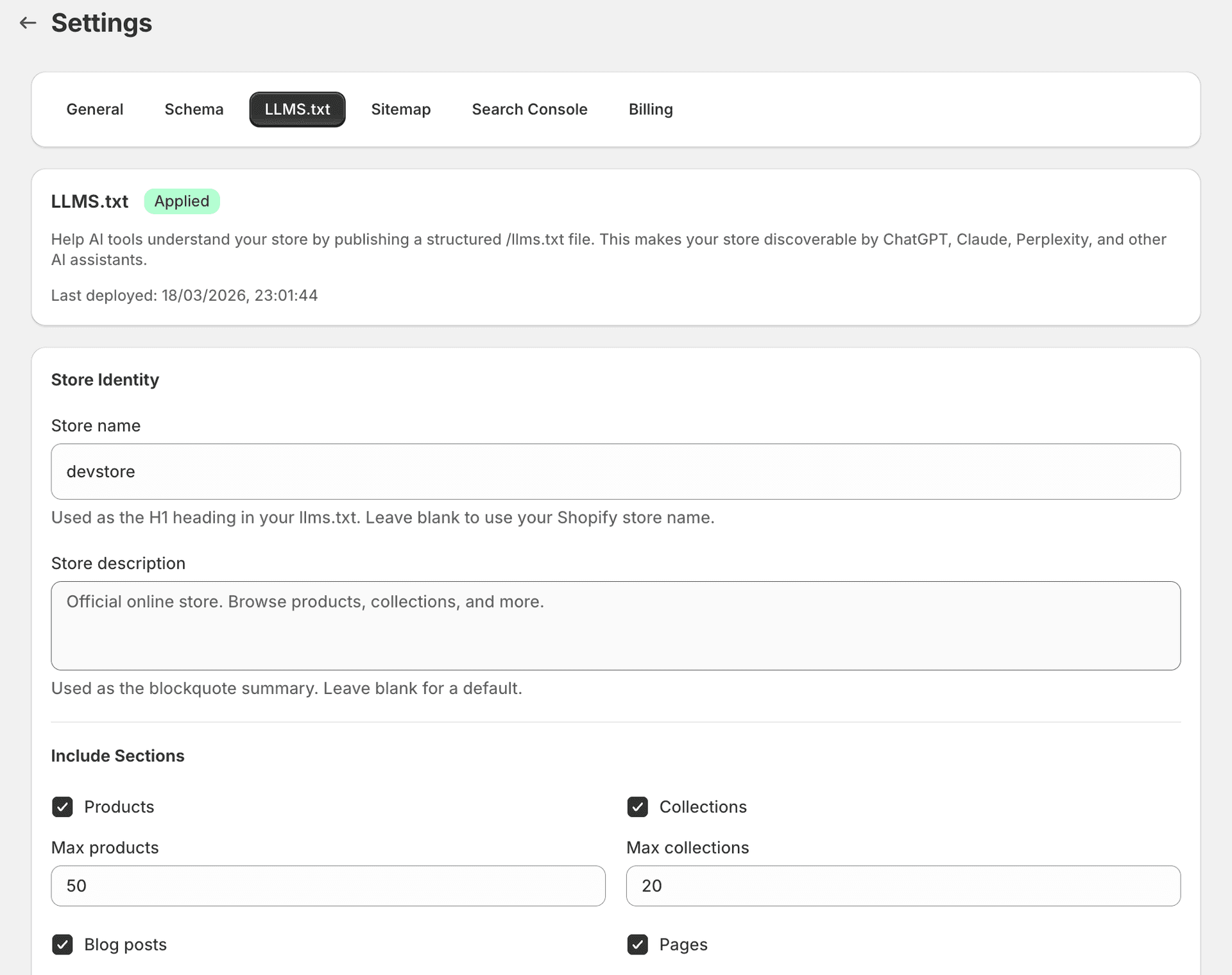Click the devstore store name field
Viewport: 1232px width, 975px height.
pyautogui.click(x=616, y=471)
